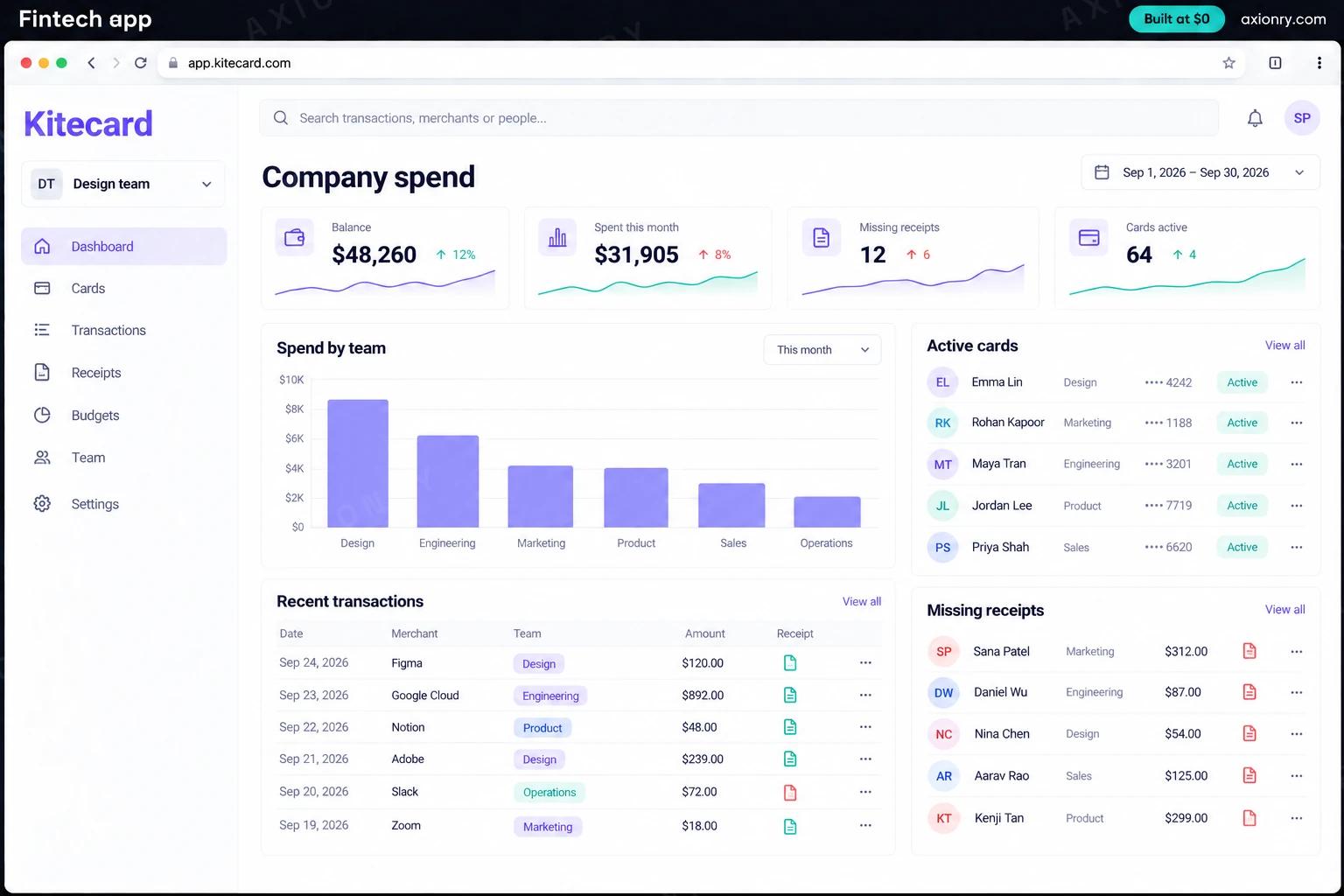
Task: Click the $892.00 amount
Action: pyautogui.click(x=703, y=696)
